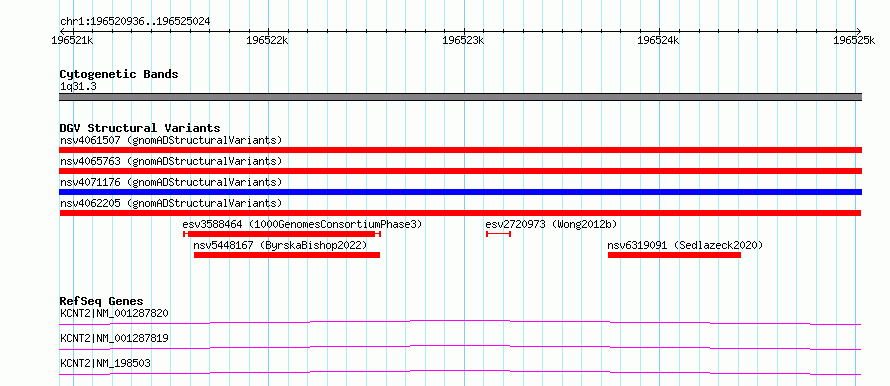Open esv2720973 Wong2012b label
The image size is (890, 386).
point(551,224)
